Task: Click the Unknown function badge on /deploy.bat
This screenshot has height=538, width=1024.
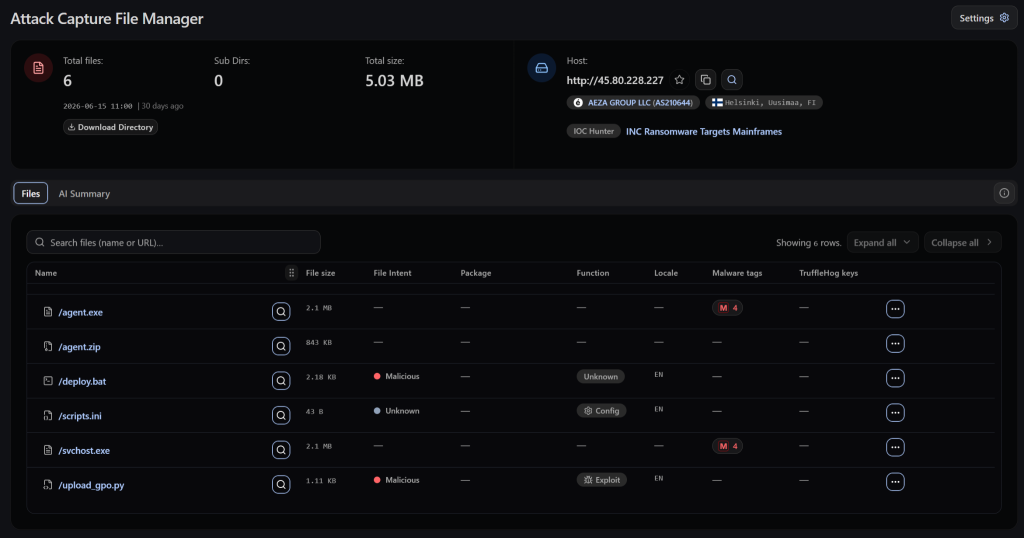Action: coord(600,377)
